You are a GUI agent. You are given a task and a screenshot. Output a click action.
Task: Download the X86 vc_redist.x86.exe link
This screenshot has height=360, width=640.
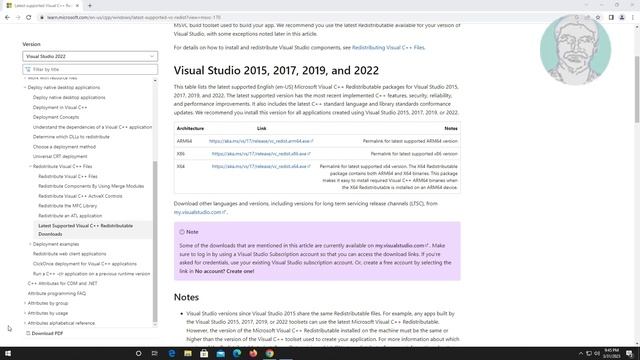click(x=261, y=154)
